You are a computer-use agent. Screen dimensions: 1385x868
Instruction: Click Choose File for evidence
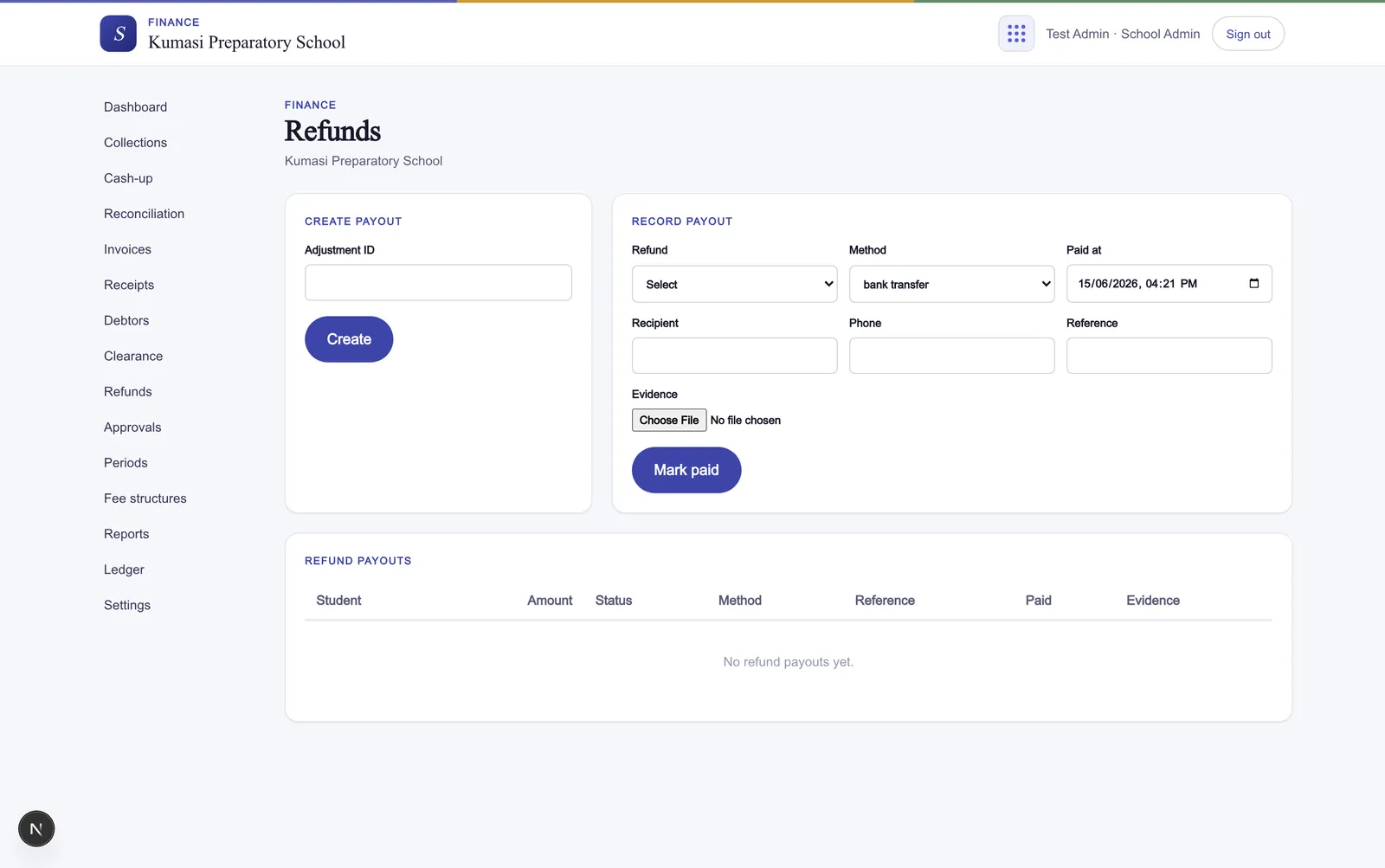pyautogui.click(x=669, y=420)
